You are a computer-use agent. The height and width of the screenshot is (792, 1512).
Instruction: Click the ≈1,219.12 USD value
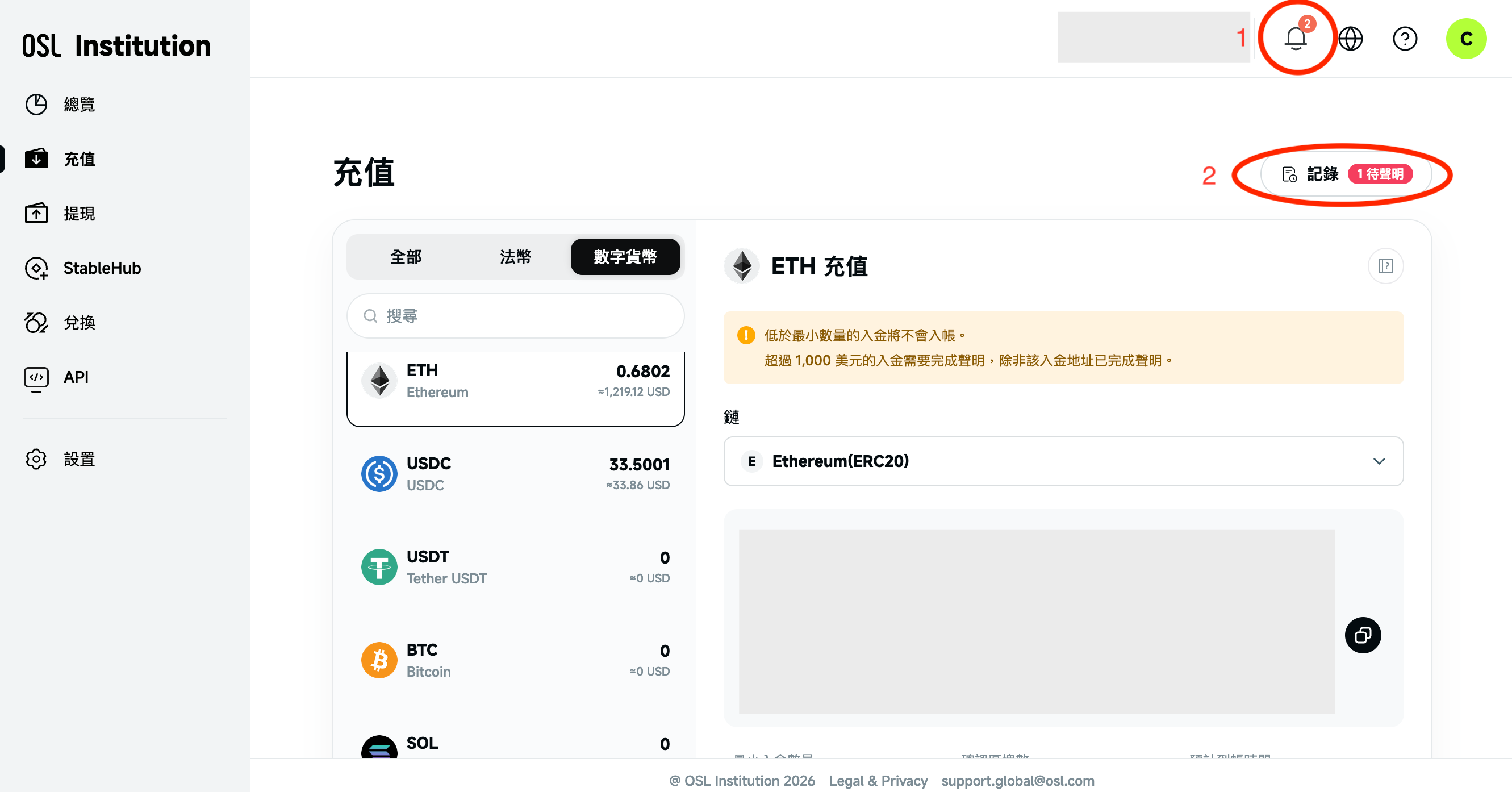[x=633, y=391]
